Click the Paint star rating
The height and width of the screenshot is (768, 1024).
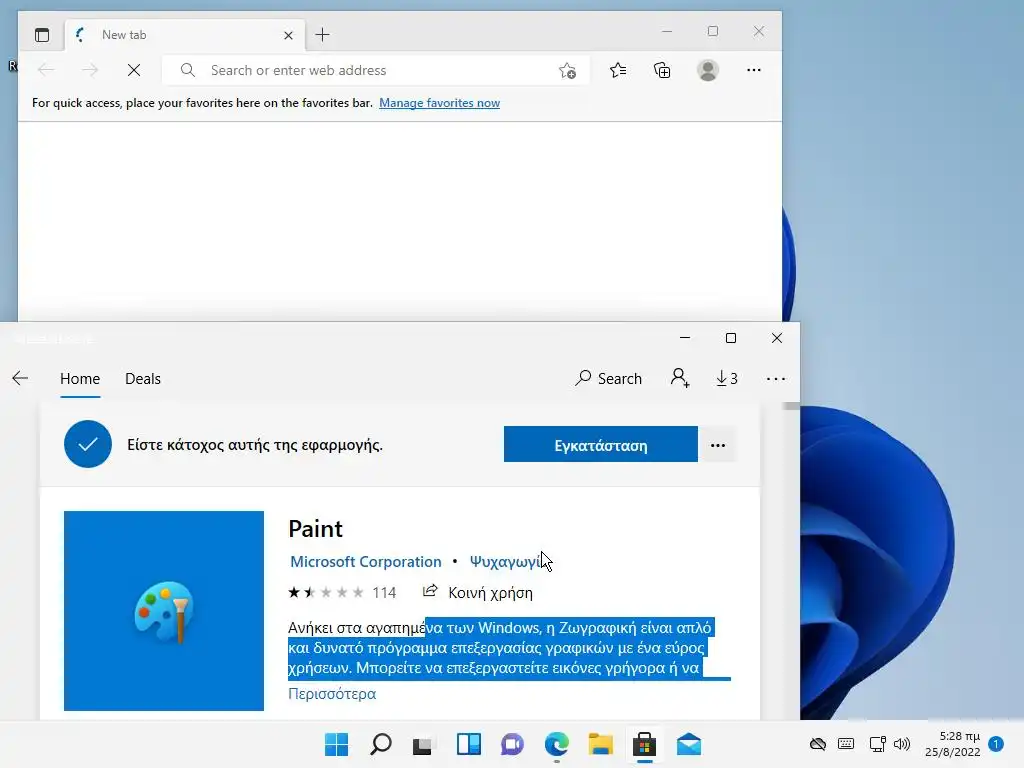click(326, 592)
